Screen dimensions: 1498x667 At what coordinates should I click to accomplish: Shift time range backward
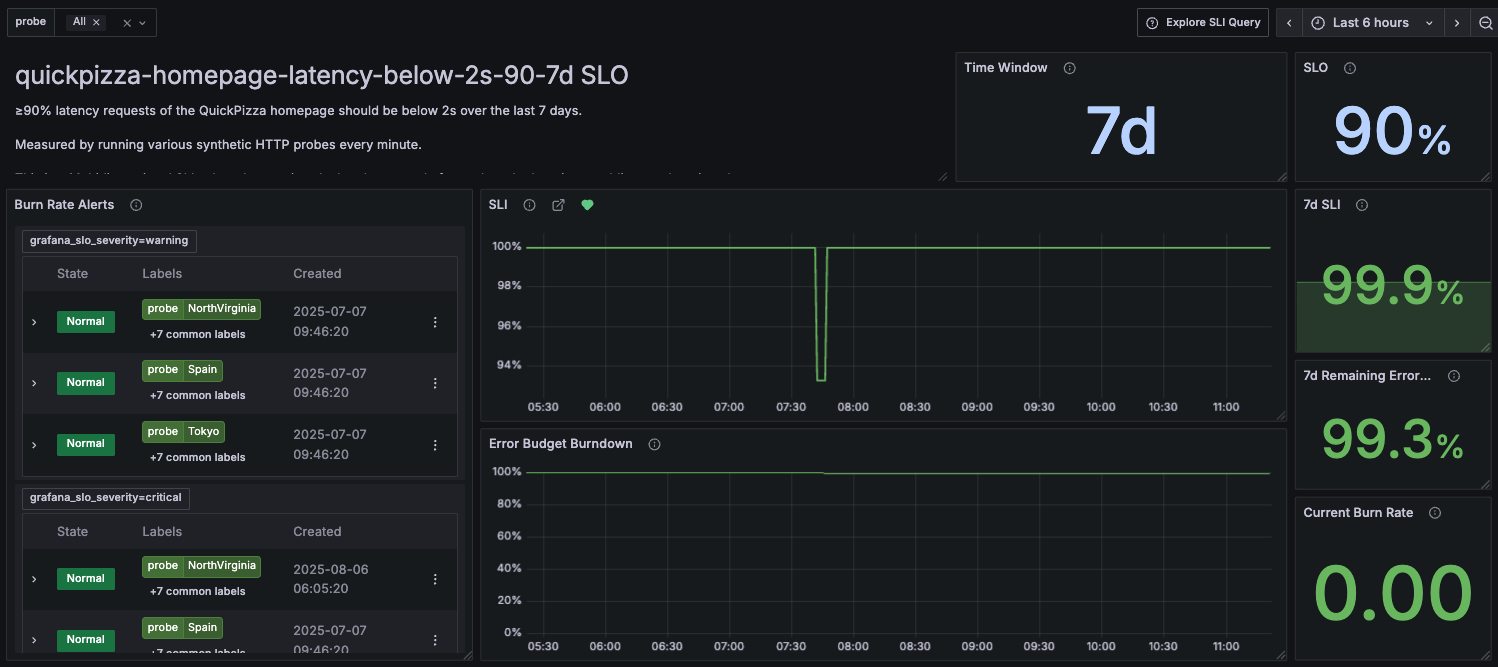pyautogui.click(x=1290, y=23)
